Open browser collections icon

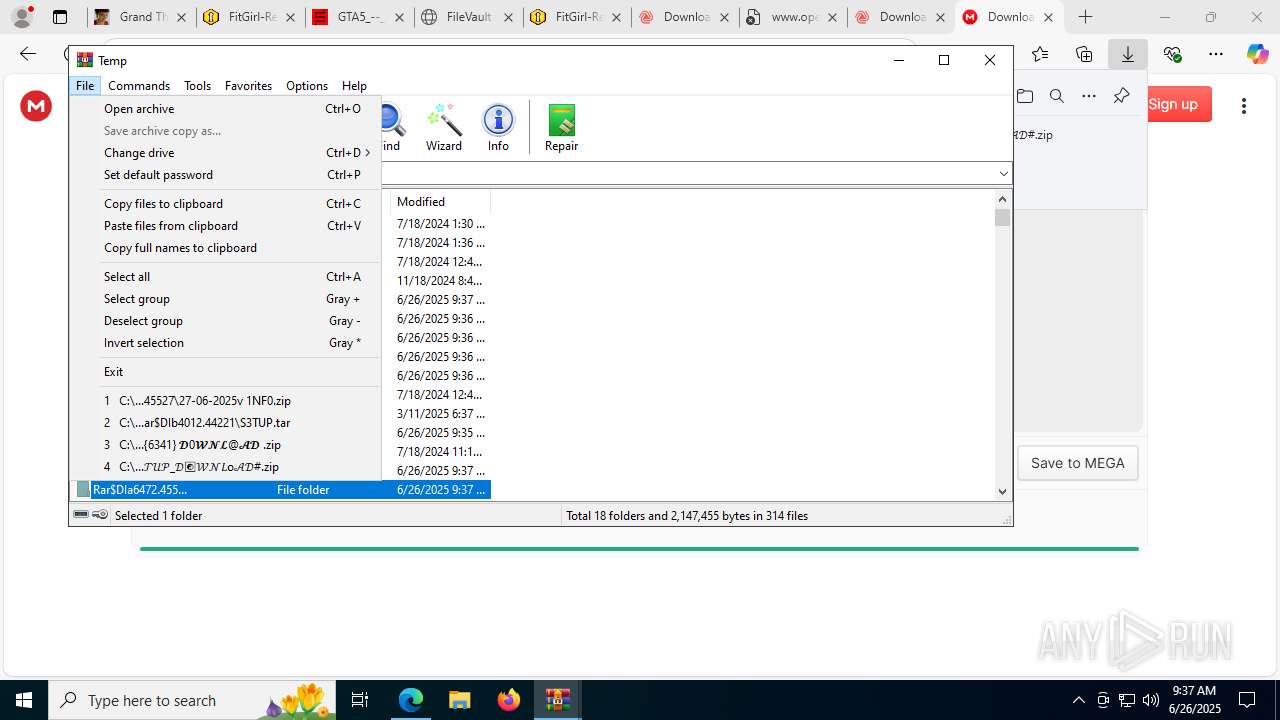click(1084, 55)
